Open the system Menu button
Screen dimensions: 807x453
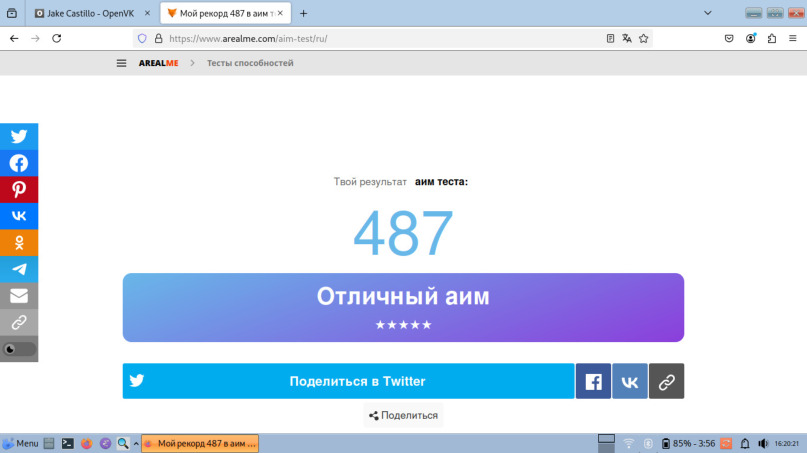20,443
